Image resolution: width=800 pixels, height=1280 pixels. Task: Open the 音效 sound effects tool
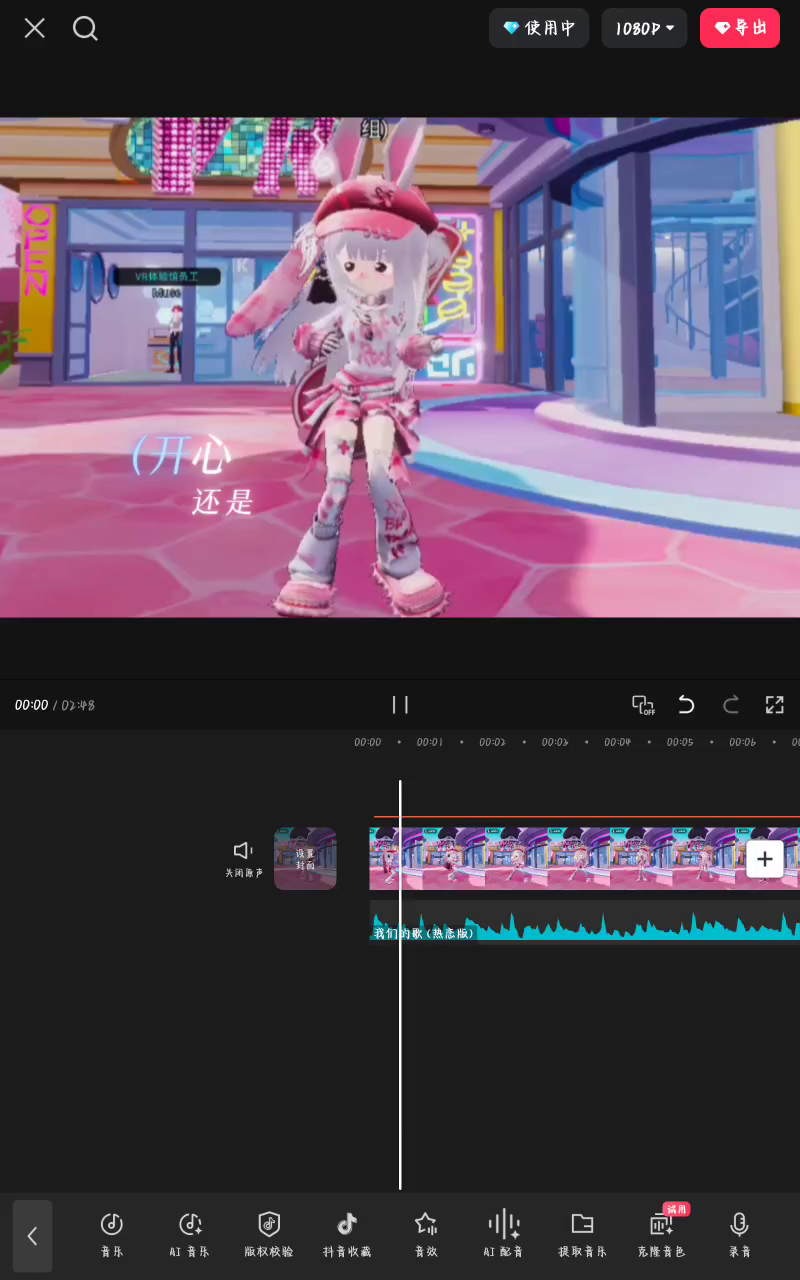click(x=426, y=1234)
